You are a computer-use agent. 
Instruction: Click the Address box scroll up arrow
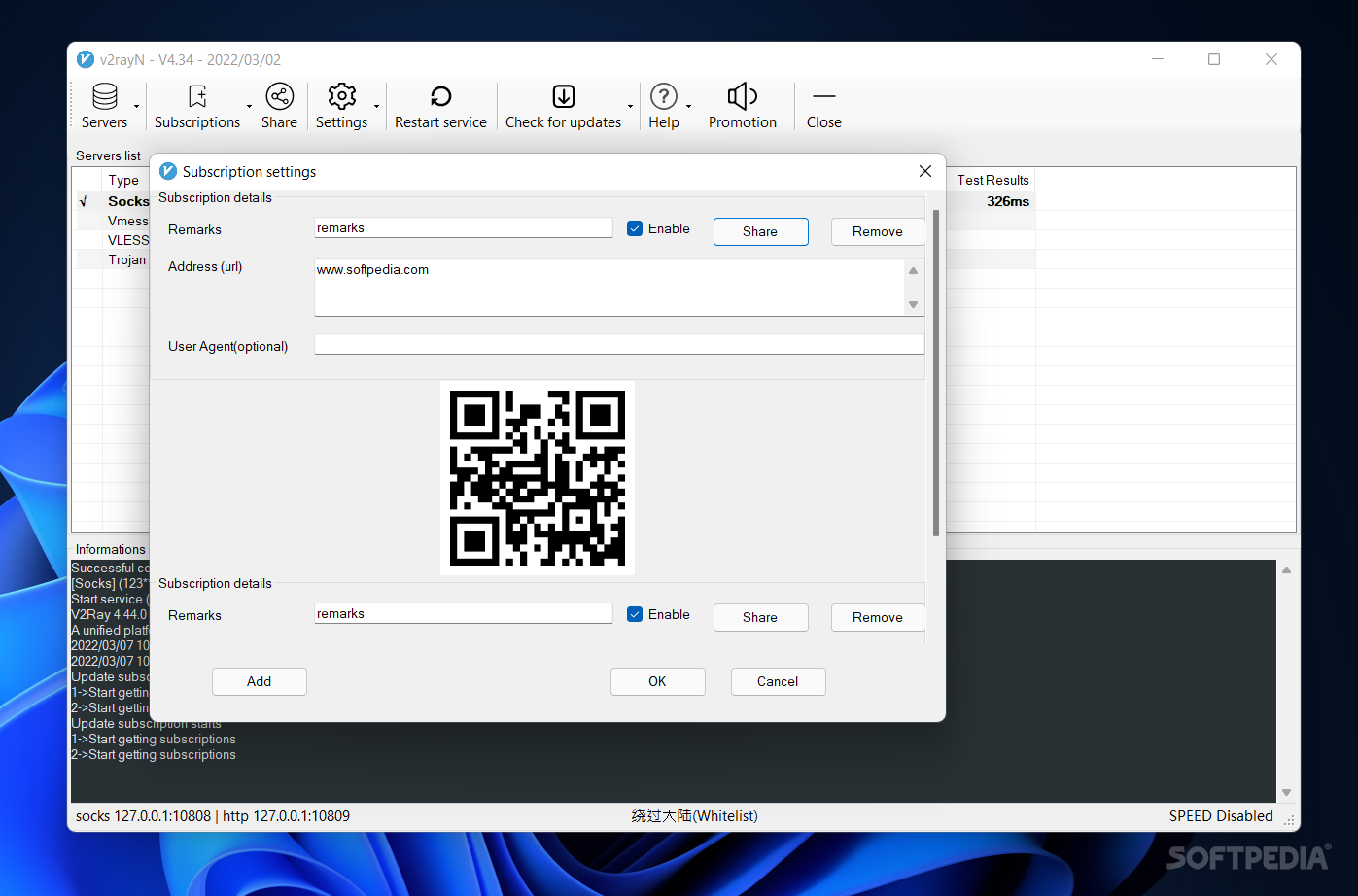point(913,271)
